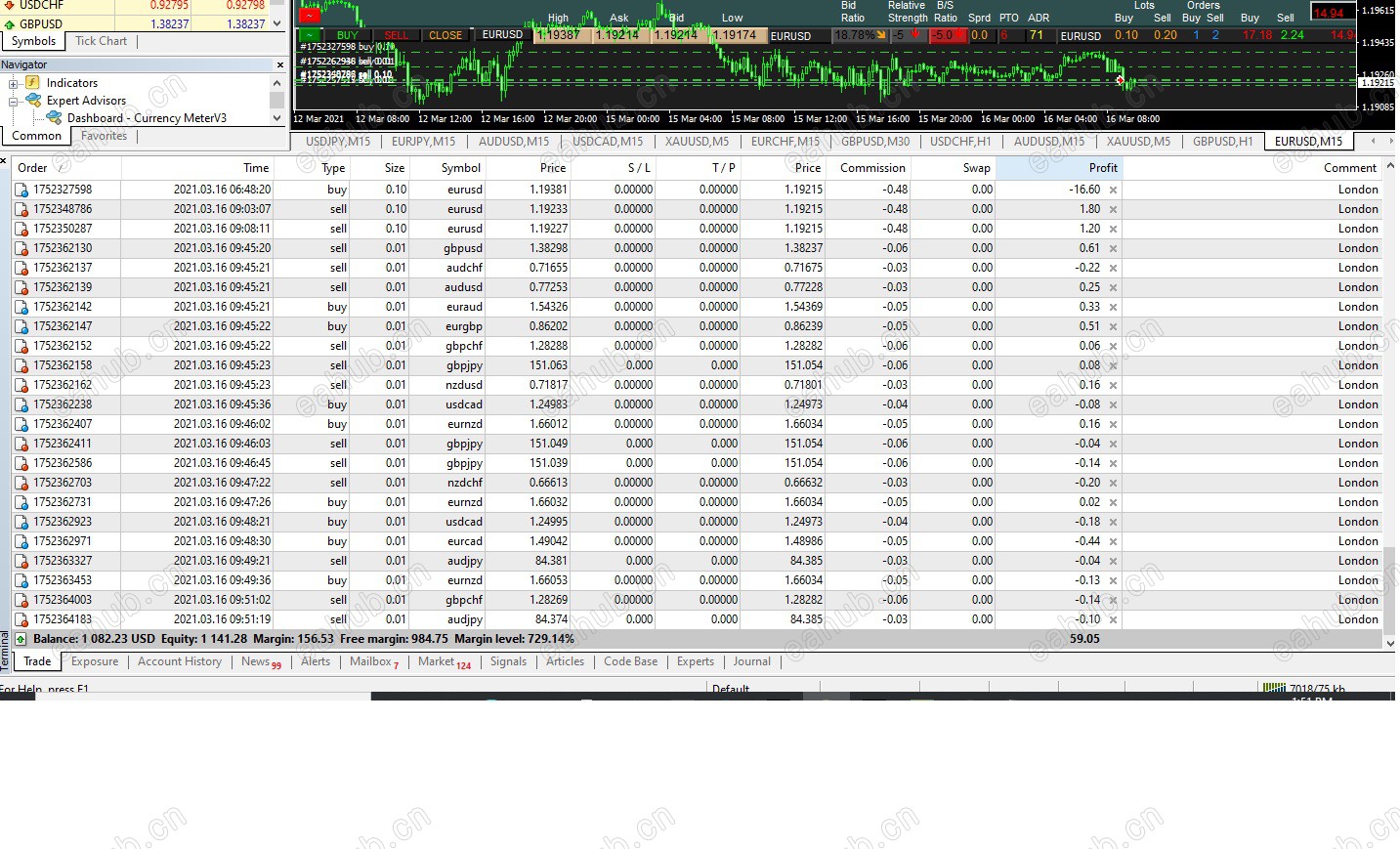The height and width of the screenshot is (849, 1400).
Task: Open the Experts tab
Action: point(696,661)
